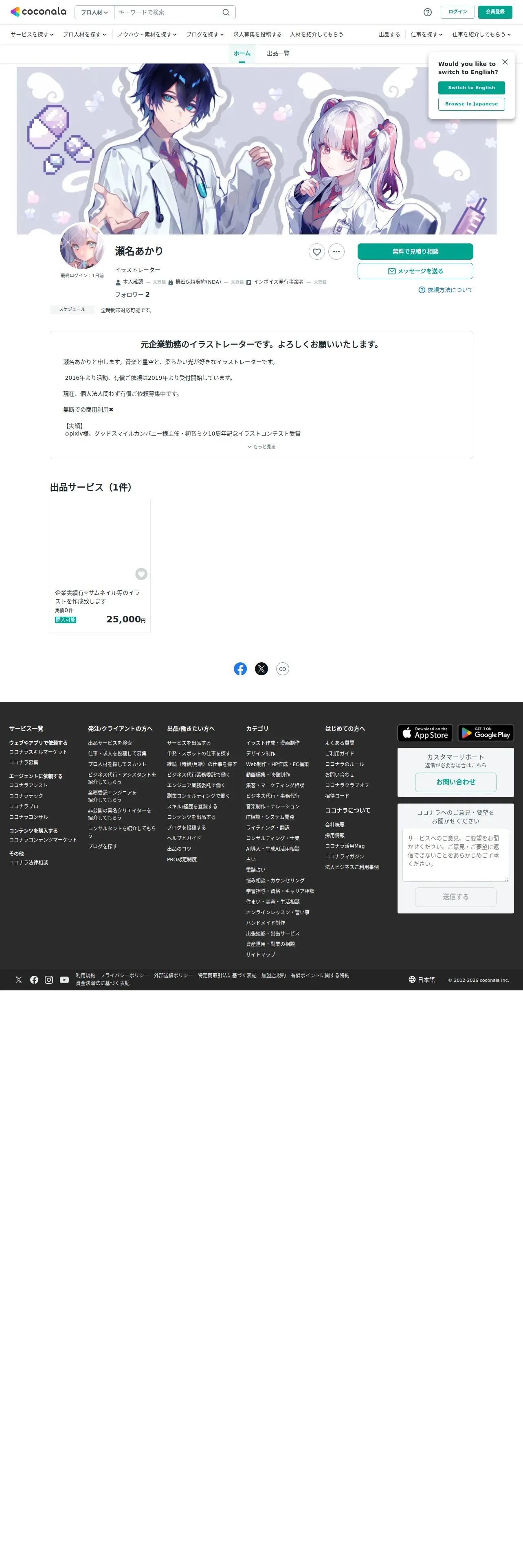Click the 無料で見積り相談 button
Image resolution: width=523 pixels, height=1568 pixels.
point(415,252)
